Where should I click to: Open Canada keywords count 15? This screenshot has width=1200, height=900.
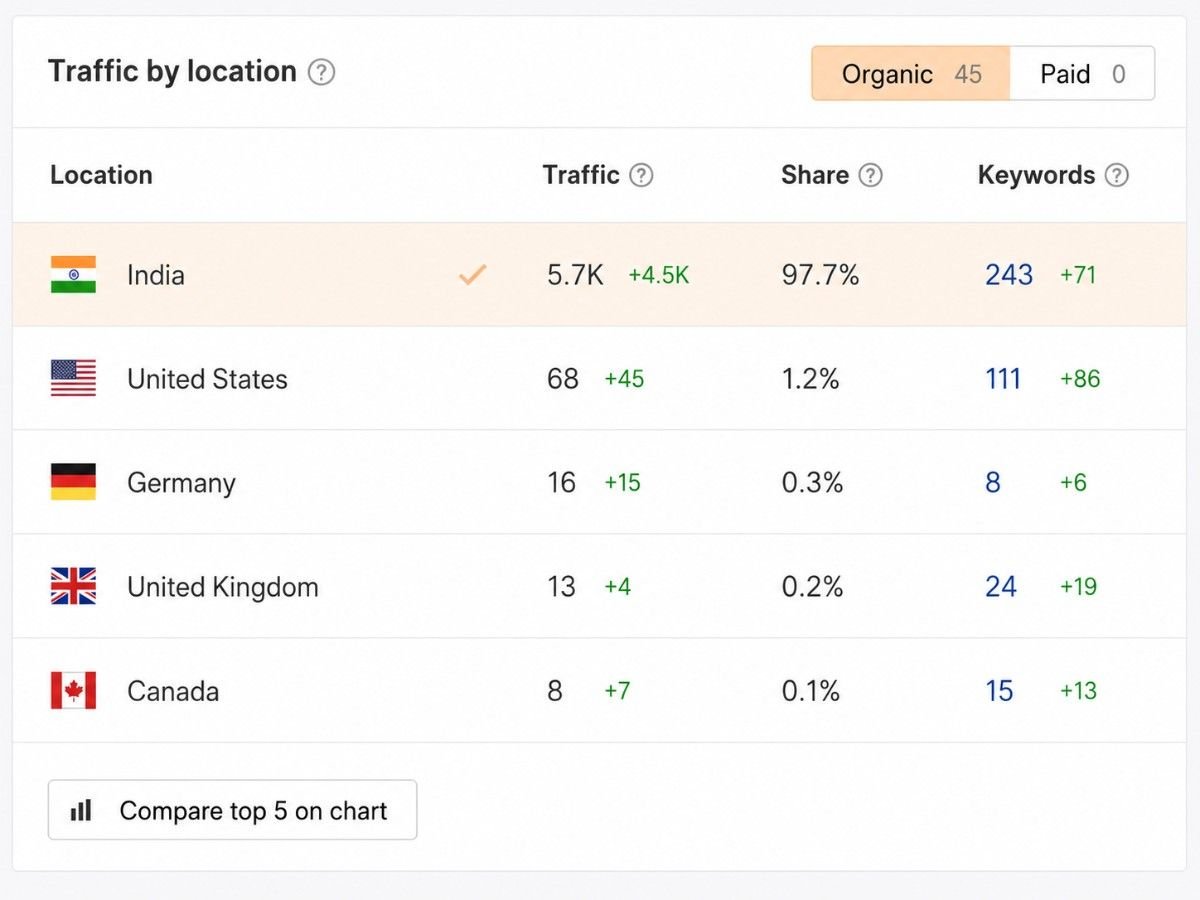(x=1000, y=691)
